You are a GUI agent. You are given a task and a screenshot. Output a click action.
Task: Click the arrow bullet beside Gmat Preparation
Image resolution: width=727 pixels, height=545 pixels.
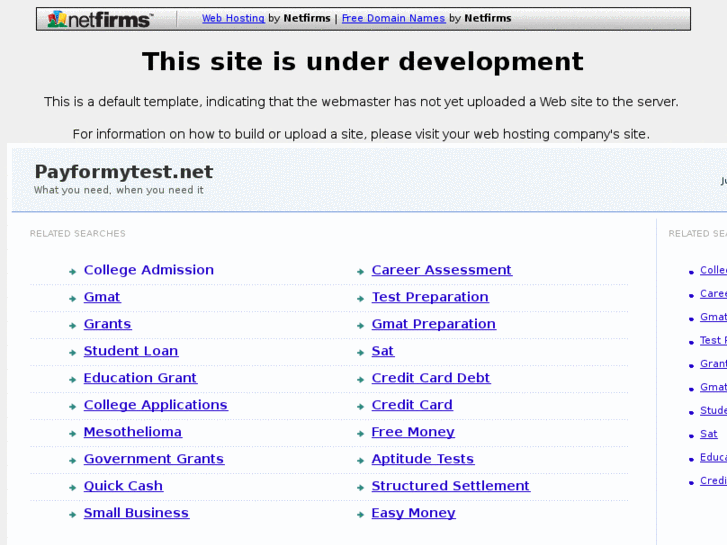[360, 326]
